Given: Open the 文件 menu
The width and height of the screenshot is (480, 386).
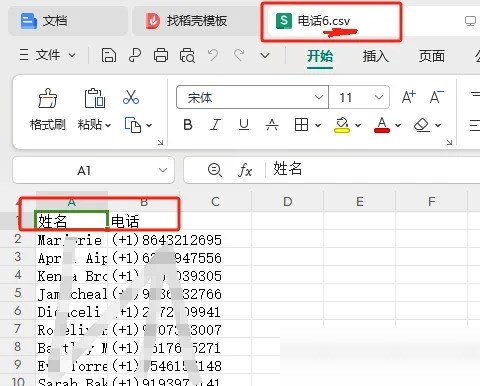Looking at the screenshot, I should click(47, 55).
